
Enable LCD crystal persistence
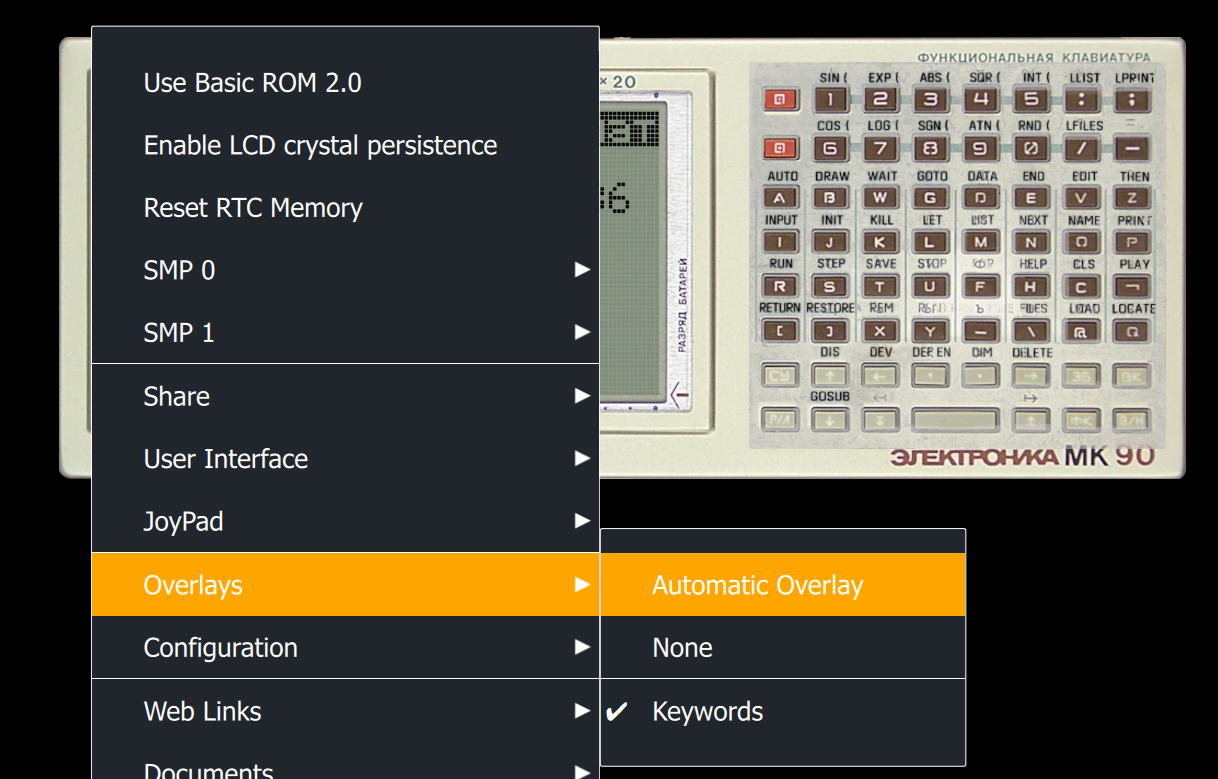[x=320, y=146]
